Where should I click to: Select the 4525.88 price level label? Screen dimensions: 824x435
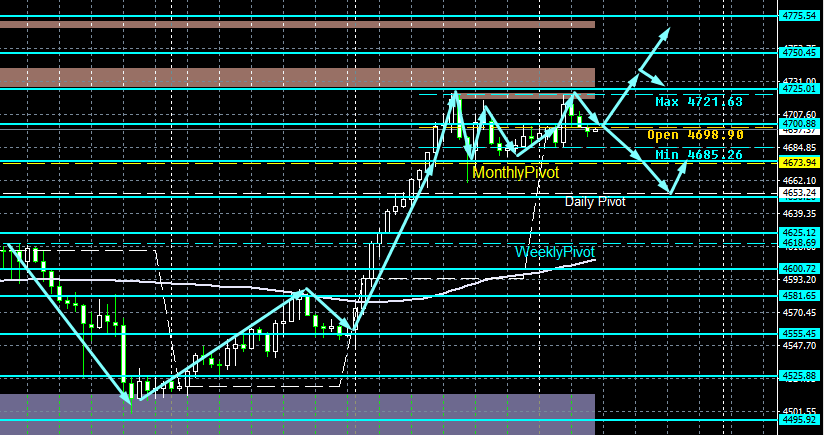tap(799, 376)
